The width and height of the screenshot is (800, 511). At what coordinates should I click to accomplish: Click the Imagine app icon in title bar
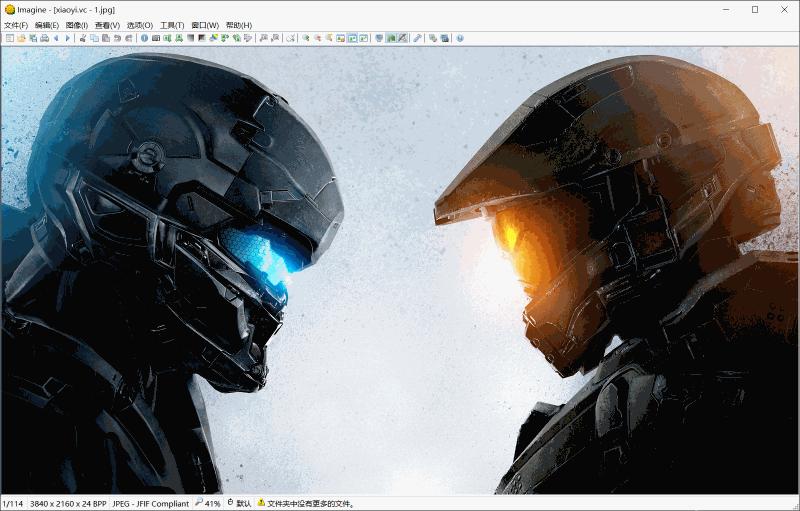click(9, 9)
